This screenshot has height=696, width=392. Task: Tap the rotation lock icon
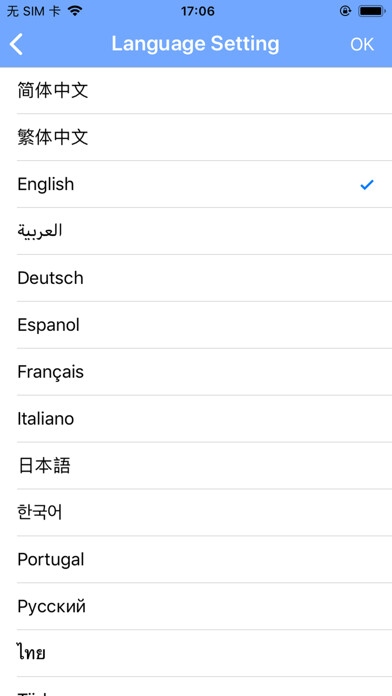345,11
